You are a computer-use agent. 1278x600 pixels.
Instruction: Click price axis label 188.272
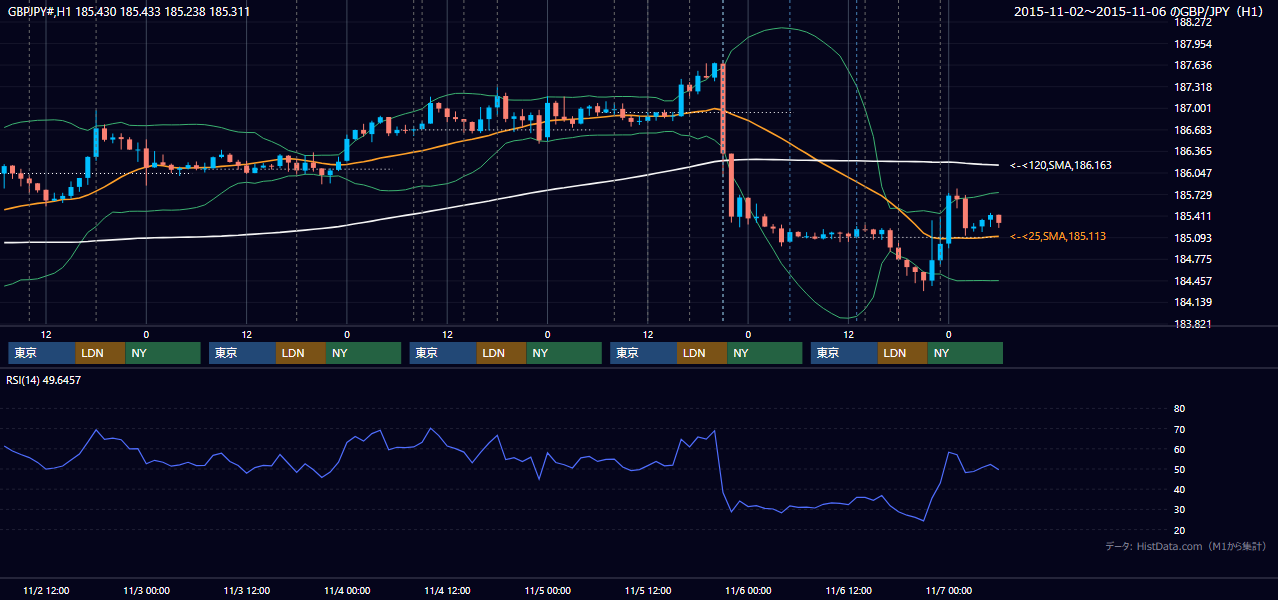(1193, 22)
